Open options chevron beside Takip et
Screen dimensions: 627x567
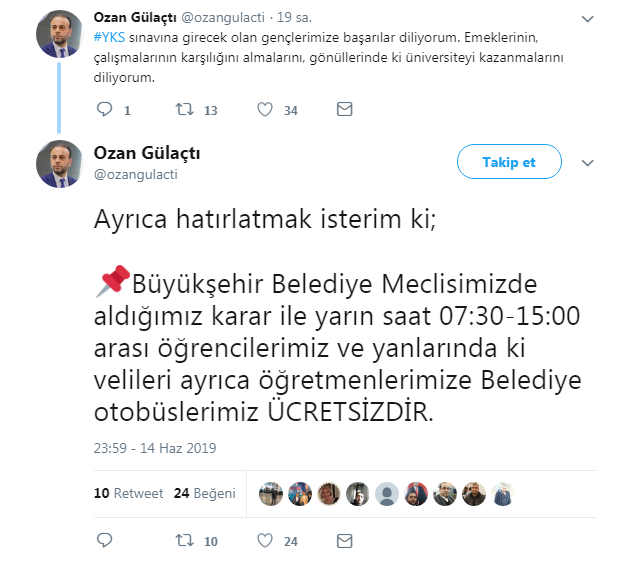[x=587, y=163]
